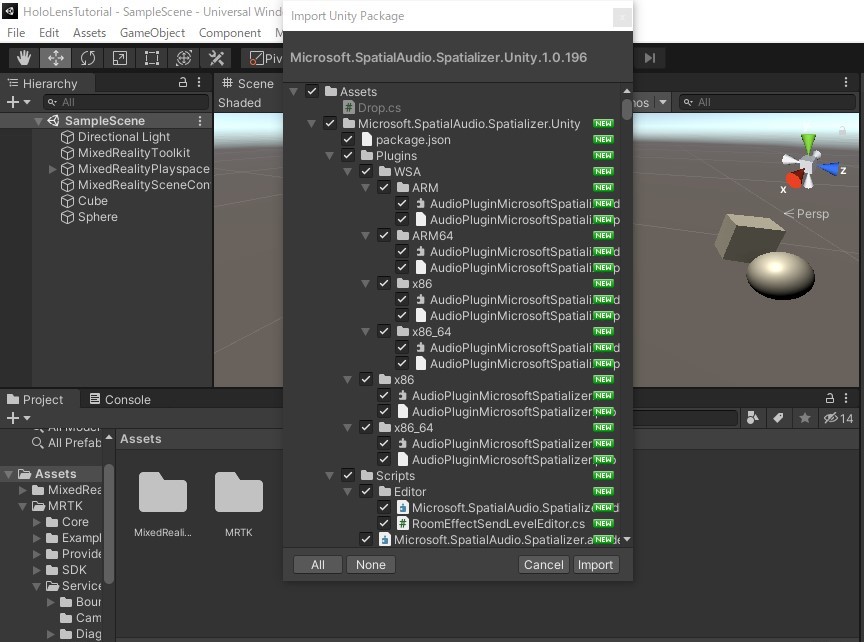Image resolution: width=864 pixels, height=642 pixels.
Task: Toggle the WSA folder checkbox
Action: click(366, 171)
